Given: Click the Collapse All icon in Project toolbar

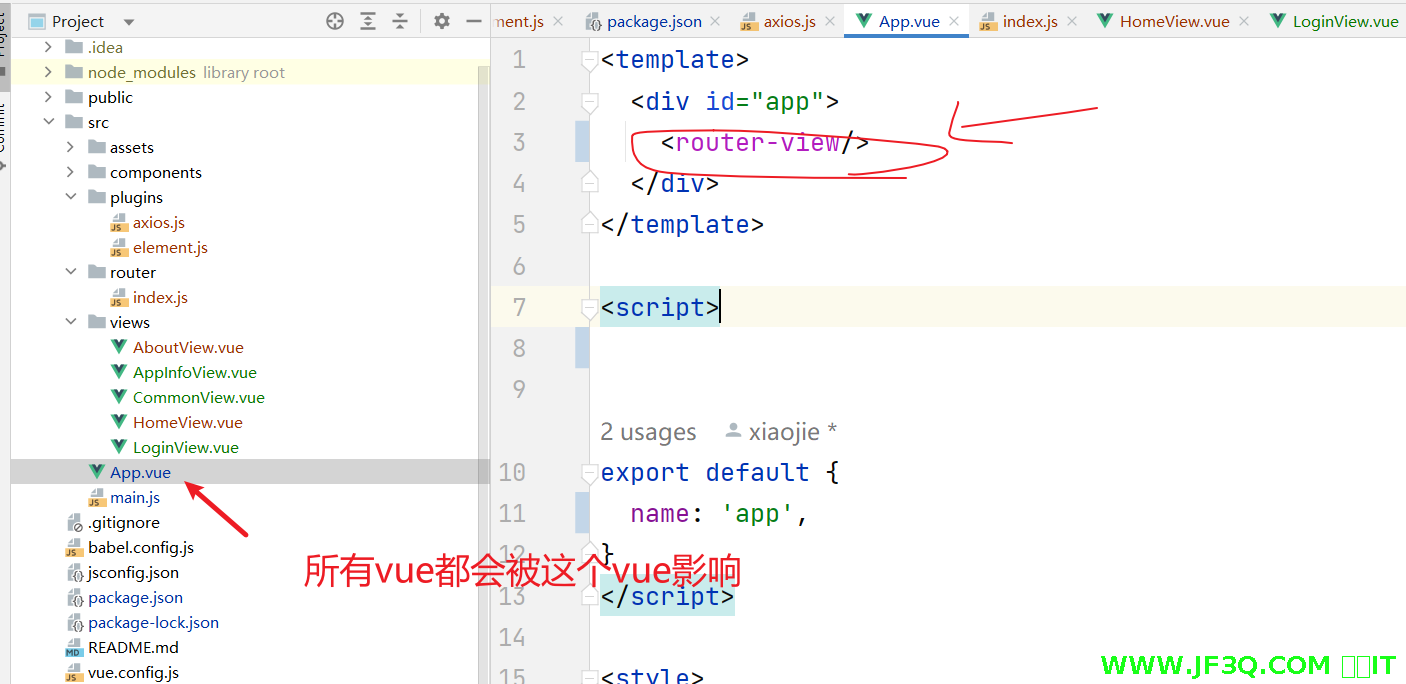Looking at the screenshot, I should click(x=400, y=21).
